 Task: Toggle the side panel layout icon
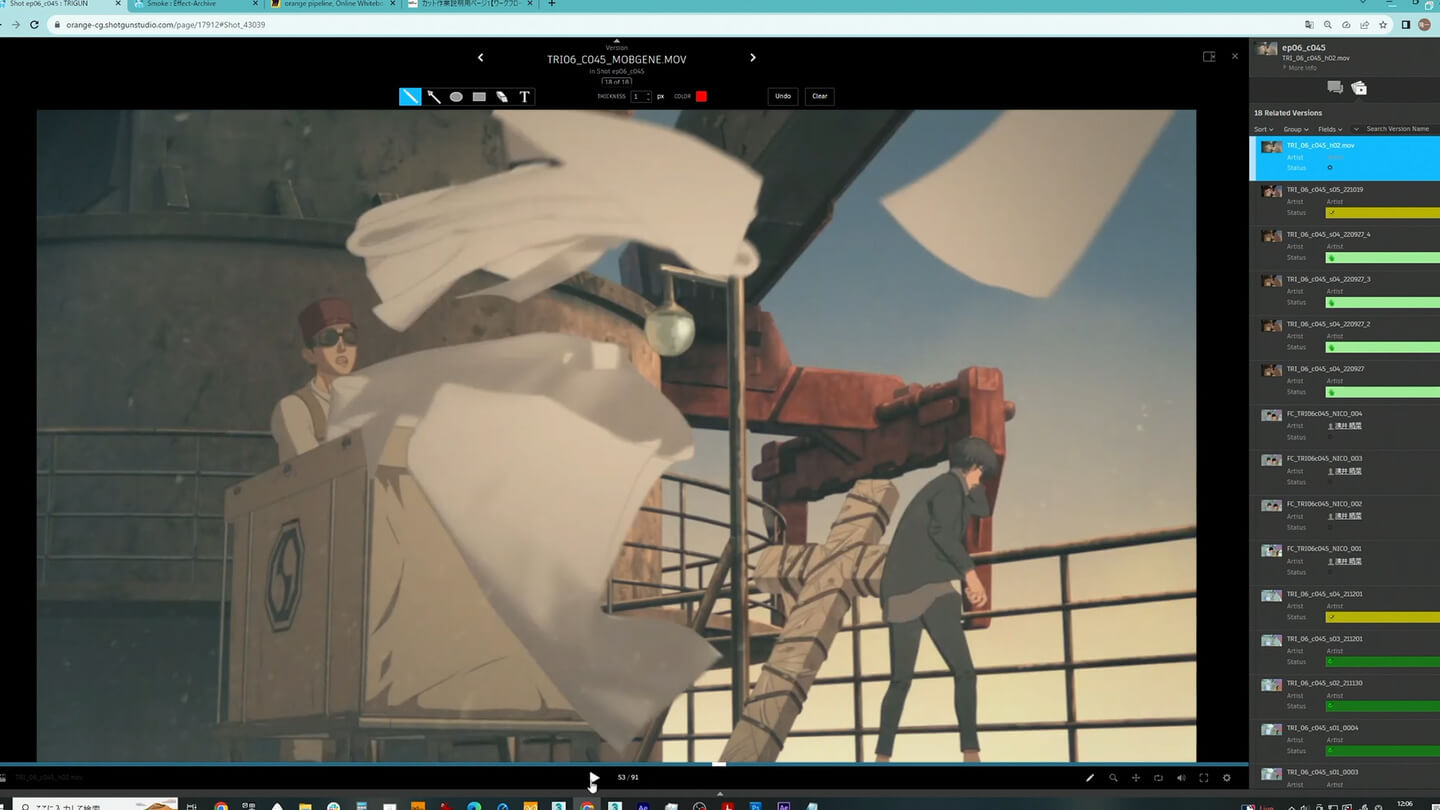tap(1209, 57)
